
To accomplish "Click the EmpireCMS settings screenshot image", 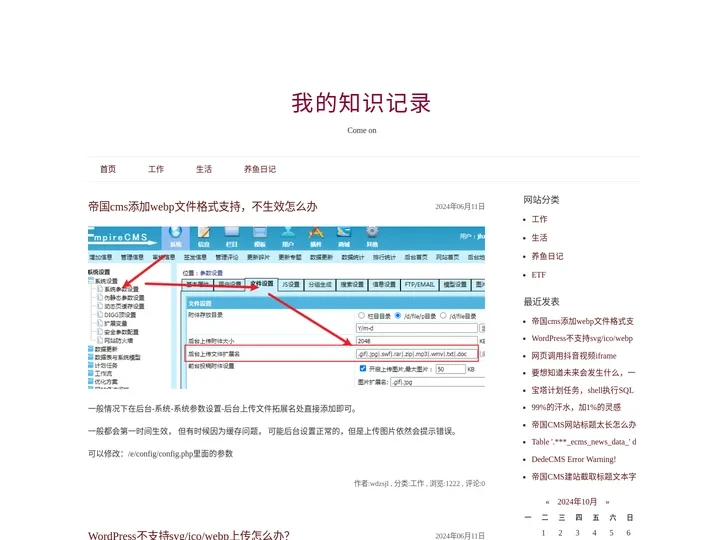I will tap(286, 307).
